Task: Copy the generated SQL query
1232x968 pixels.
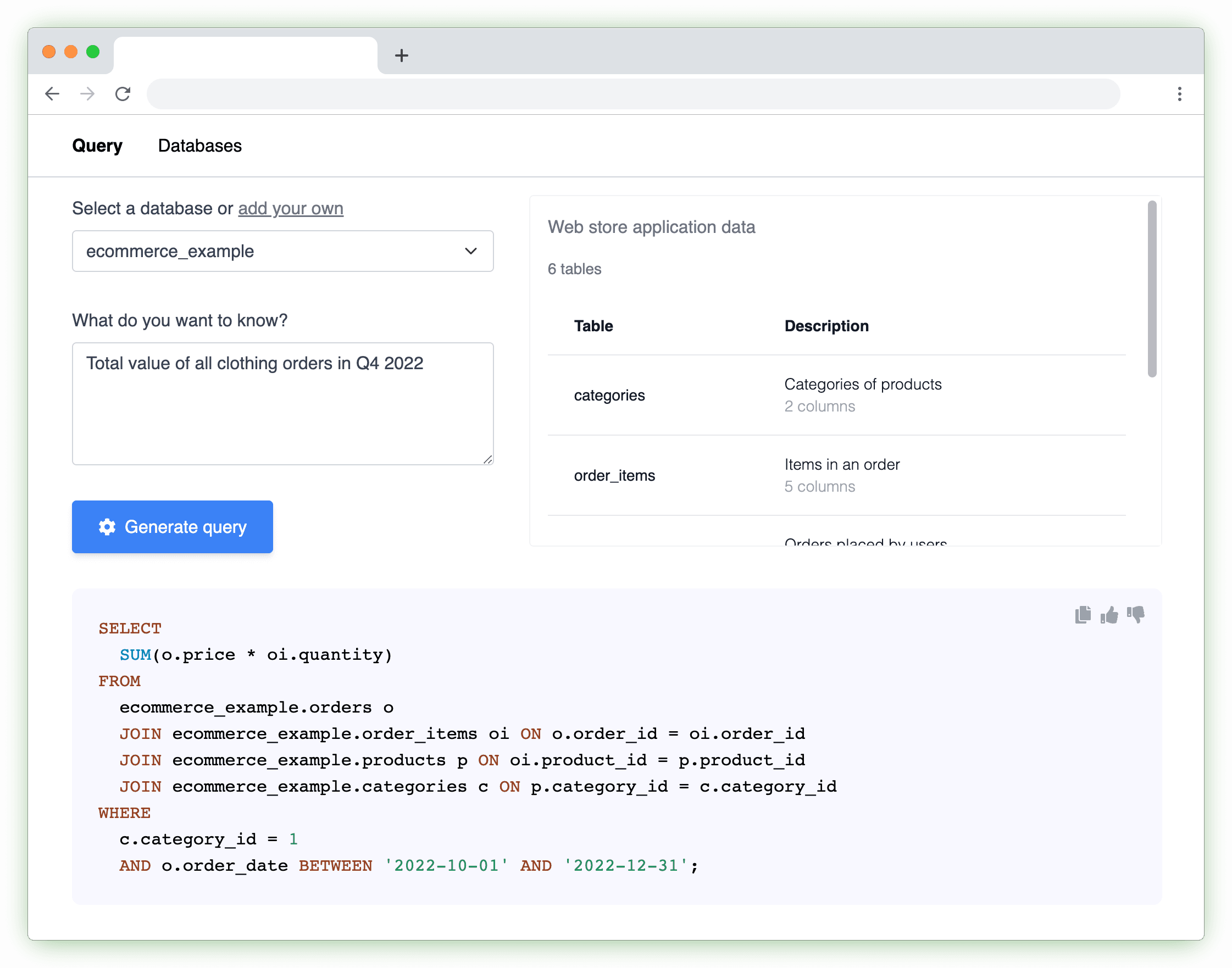Action: (1083, 614)
